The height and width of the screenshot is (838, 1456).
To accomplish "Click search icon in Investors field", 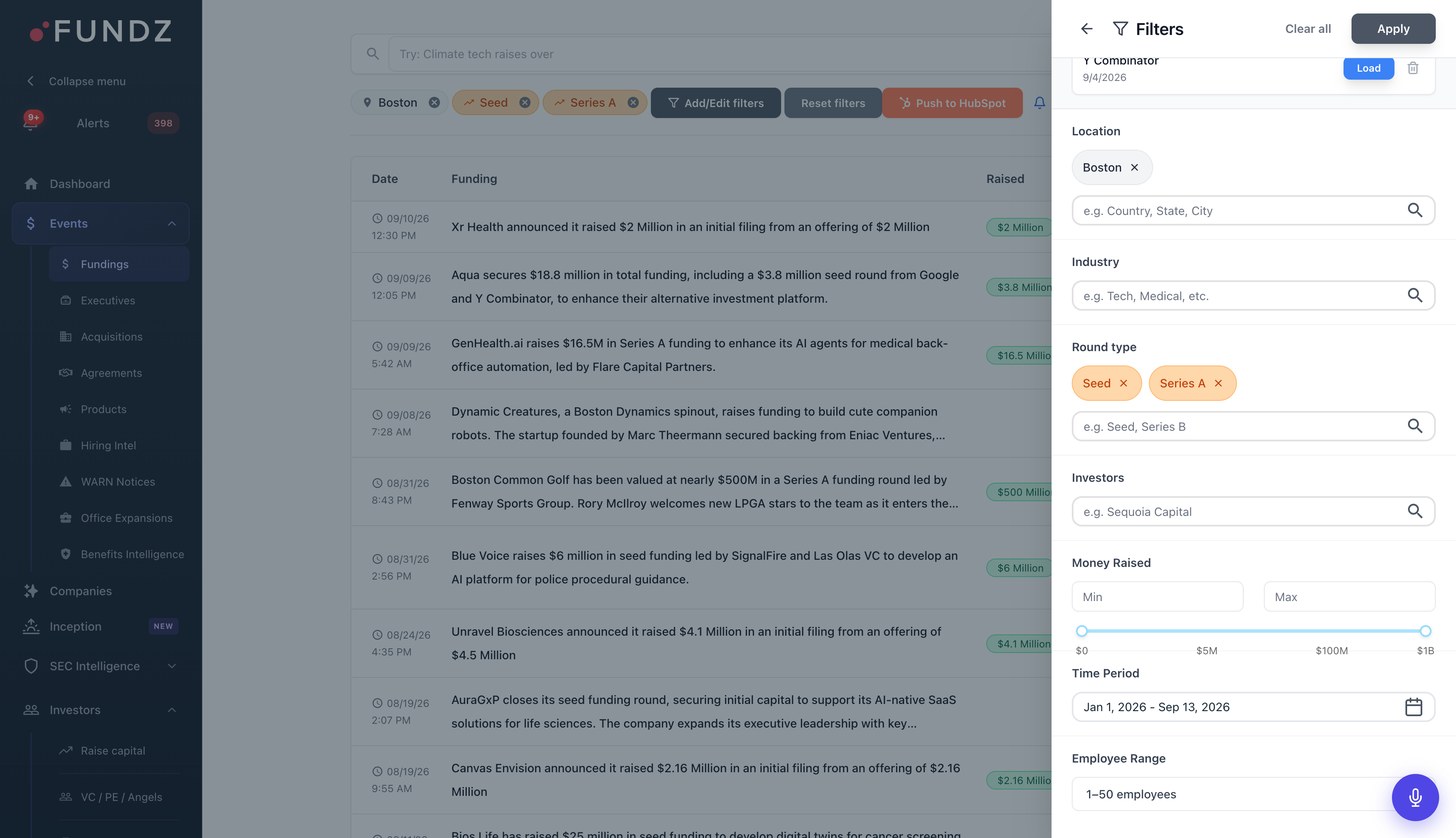I will 1414,512.
